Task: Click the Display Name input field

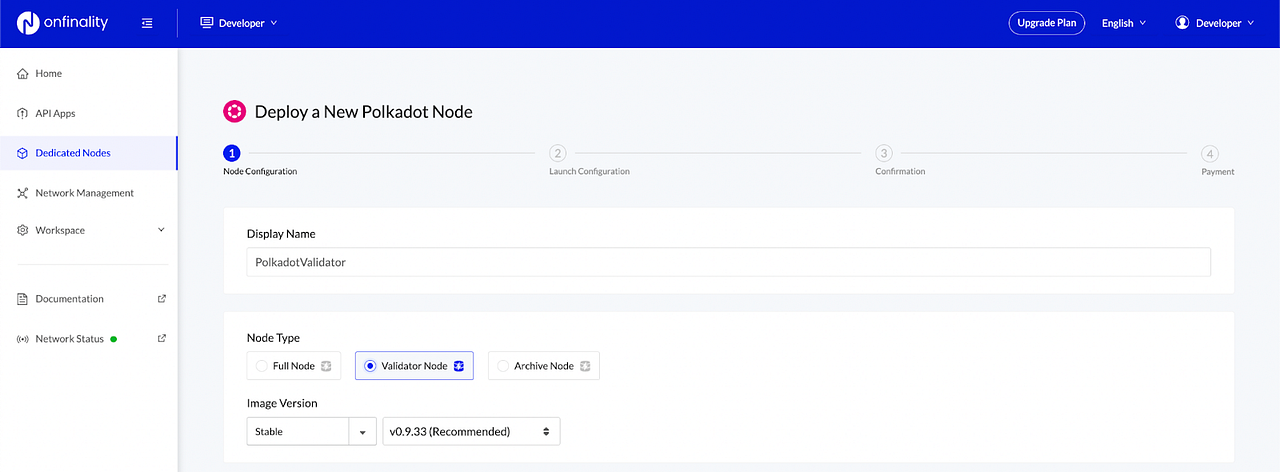Action: [728, 262]
